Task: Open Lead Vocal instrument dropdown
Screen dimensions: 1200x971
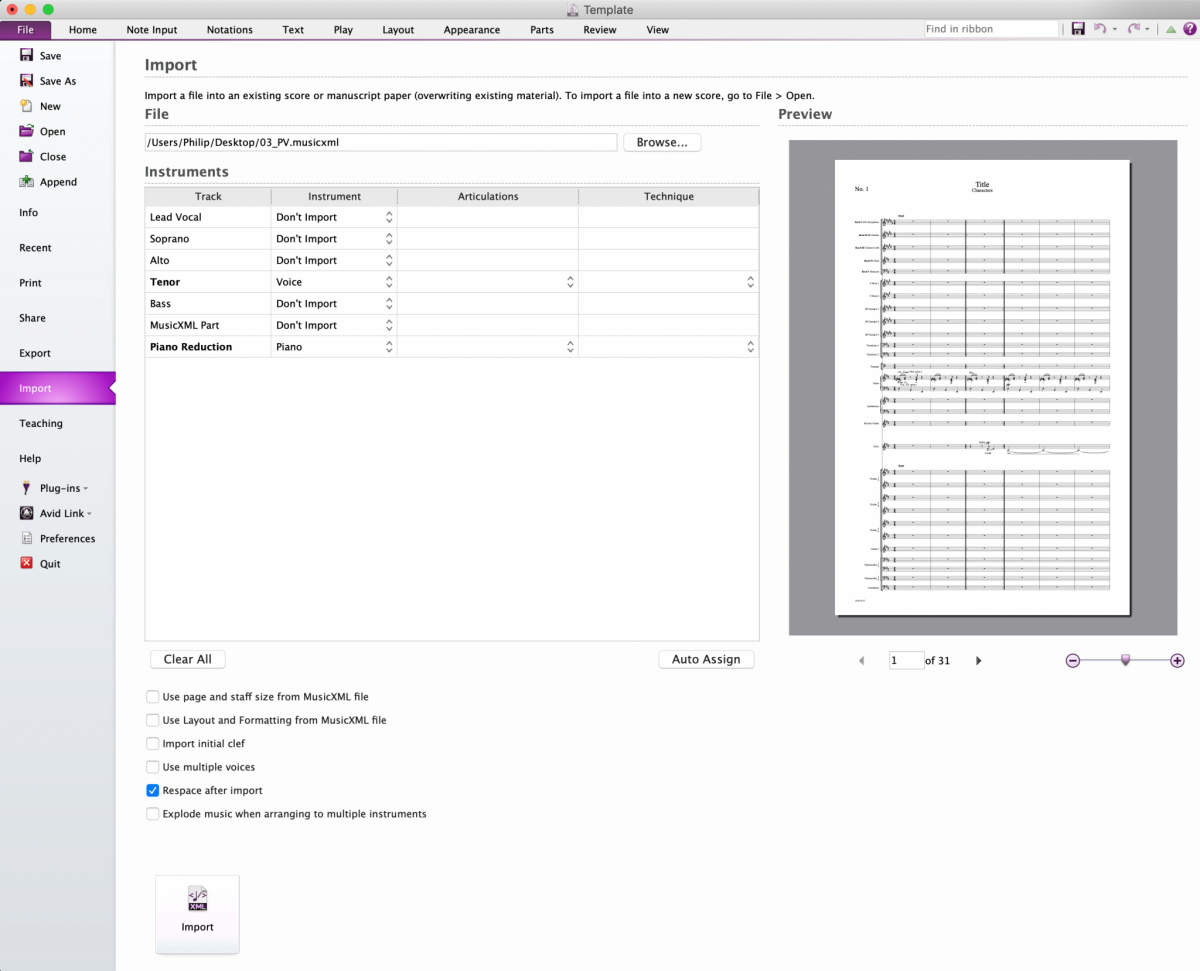Action: click(389, 217)
